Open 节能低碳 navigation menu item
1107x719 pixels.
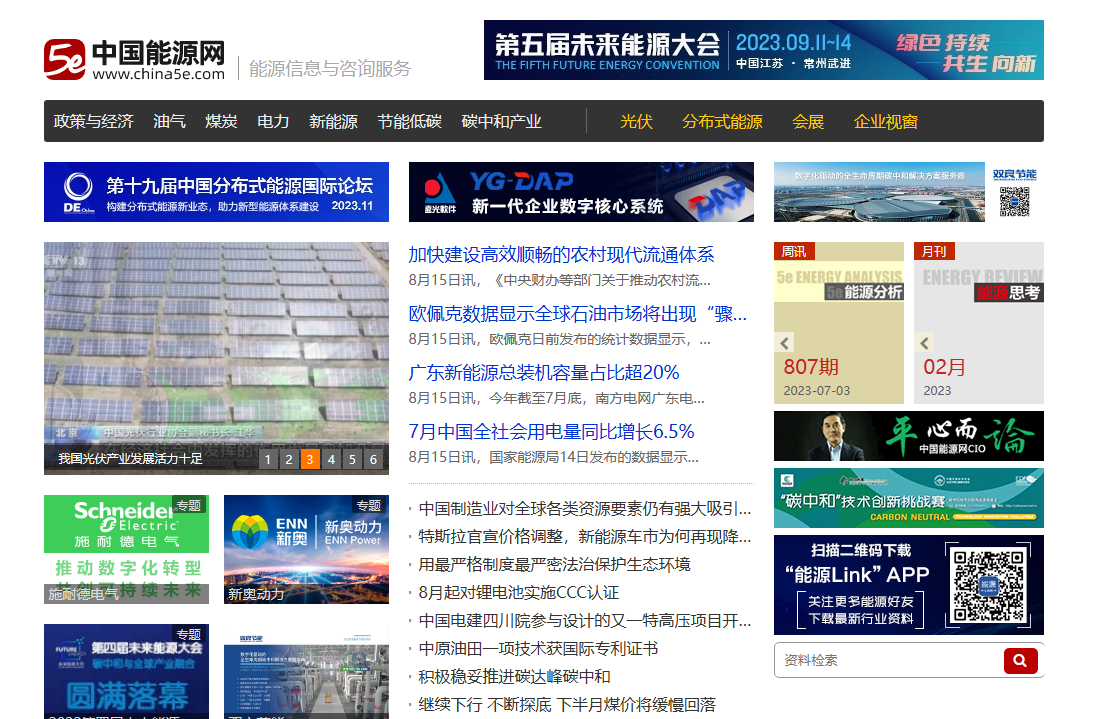pyautogui.click(x=409, y=121)
